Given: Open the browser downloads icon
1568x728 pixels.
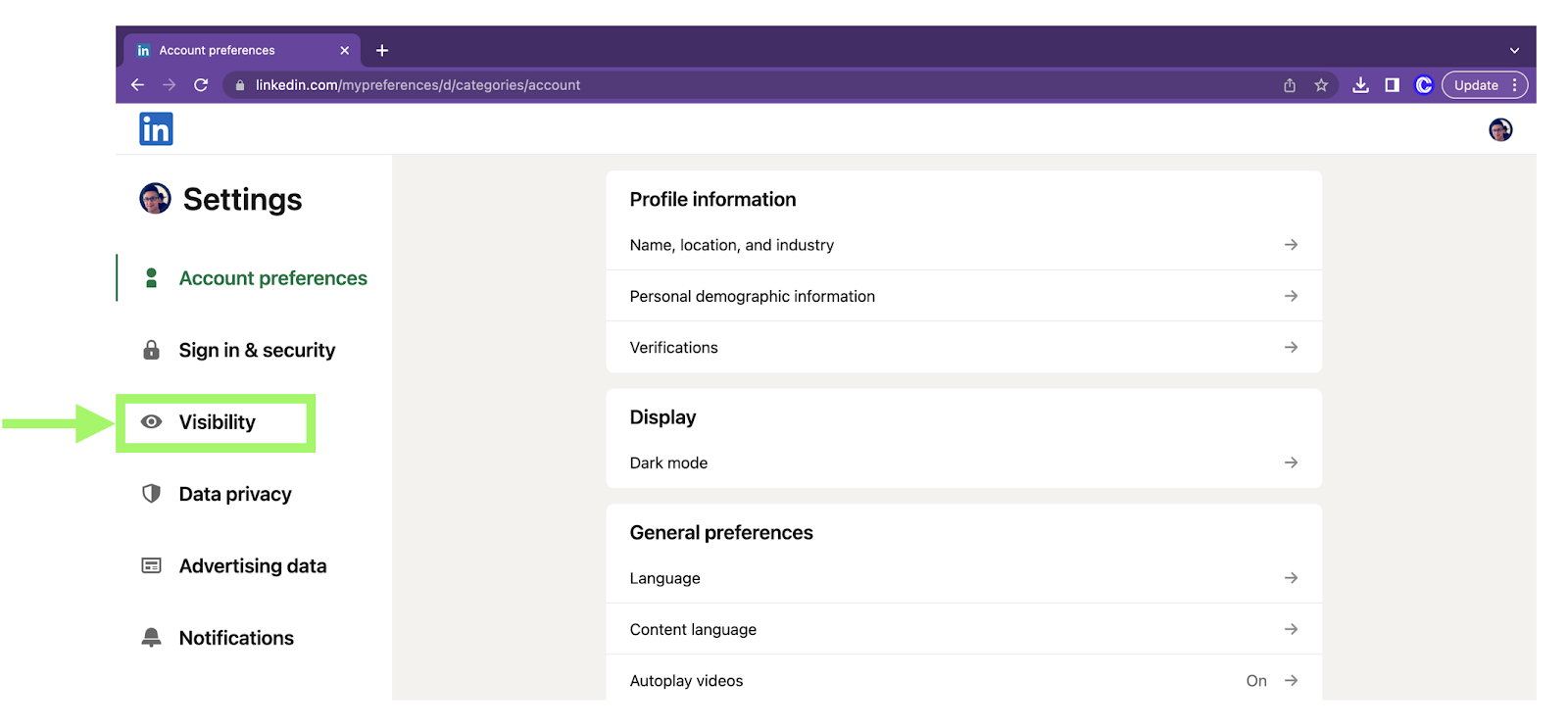Looking at the screenshot, I should click(x=1360, y=85).
